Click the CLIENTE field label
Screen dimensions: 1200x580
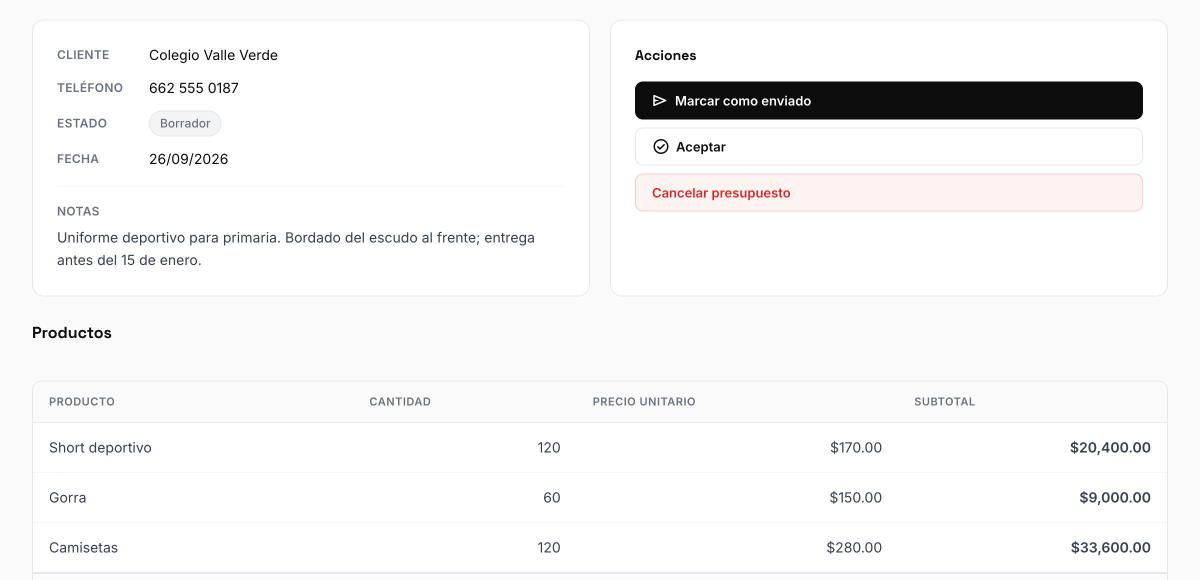[83, 55]
